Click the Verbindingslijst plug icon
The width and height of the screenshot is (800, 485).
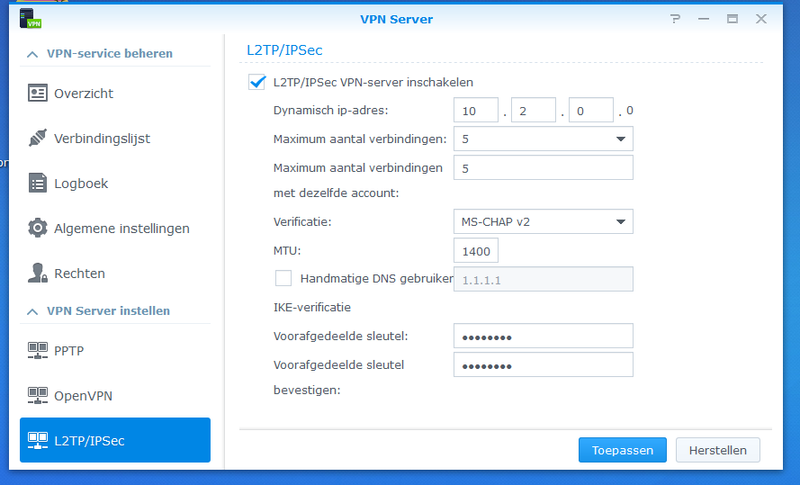pyautogui.click(x=38, y=138)
